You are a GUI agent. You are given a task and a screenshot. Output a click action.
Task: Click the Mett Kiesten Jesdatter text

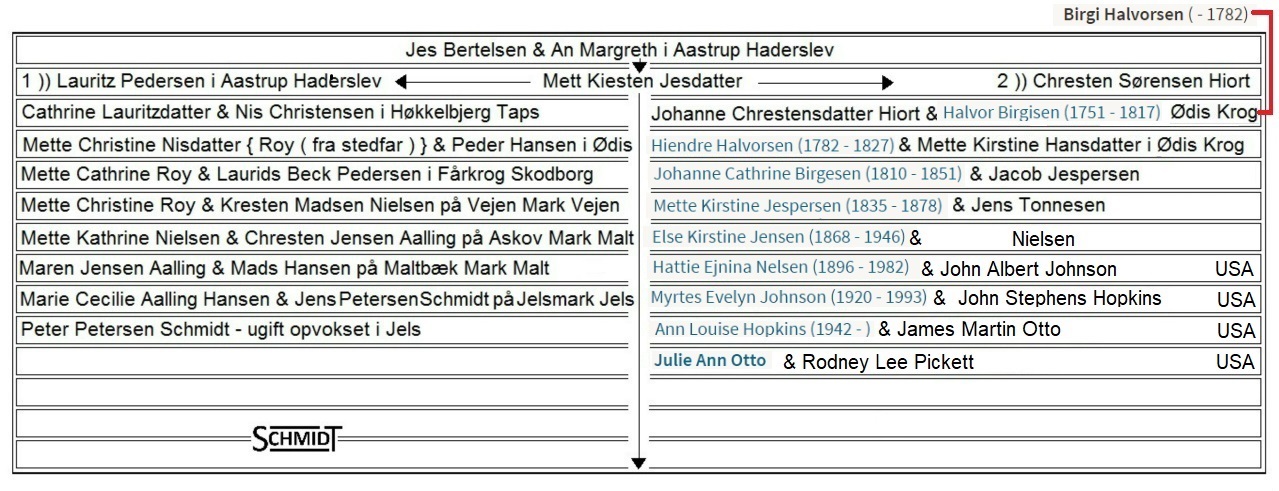coord(643,81)
